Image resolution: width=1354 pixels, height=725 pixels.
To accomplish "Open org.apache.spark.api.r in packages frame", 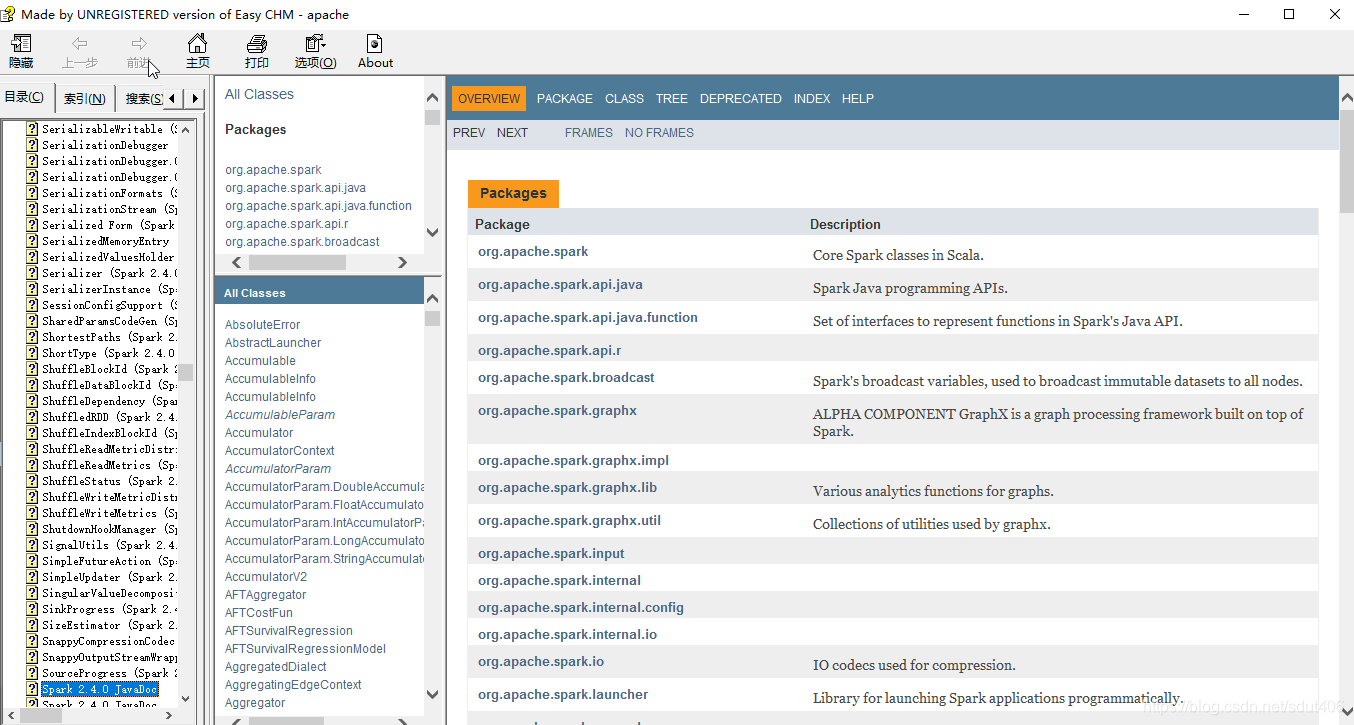I will (x=287, y=224).
